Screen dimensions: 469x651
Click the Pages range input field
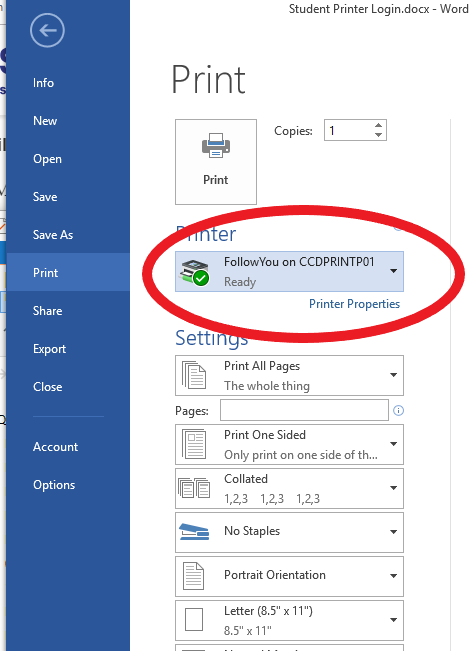304,410
